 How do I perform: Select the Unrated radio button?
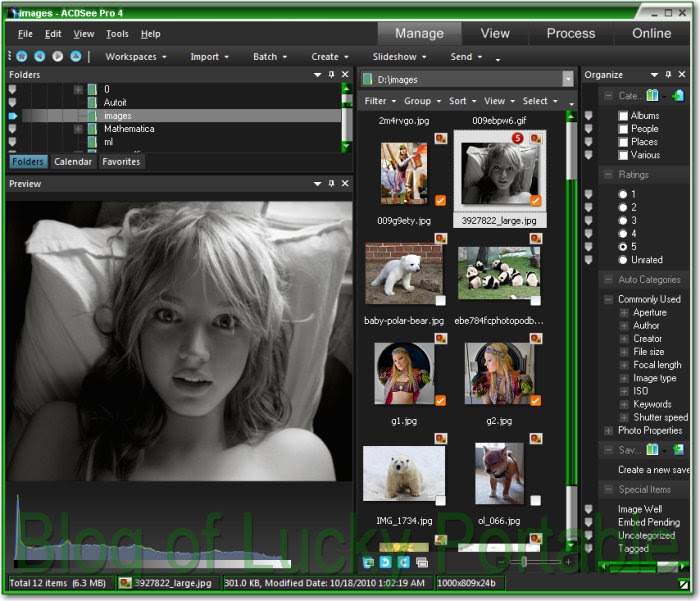point(623,260)
